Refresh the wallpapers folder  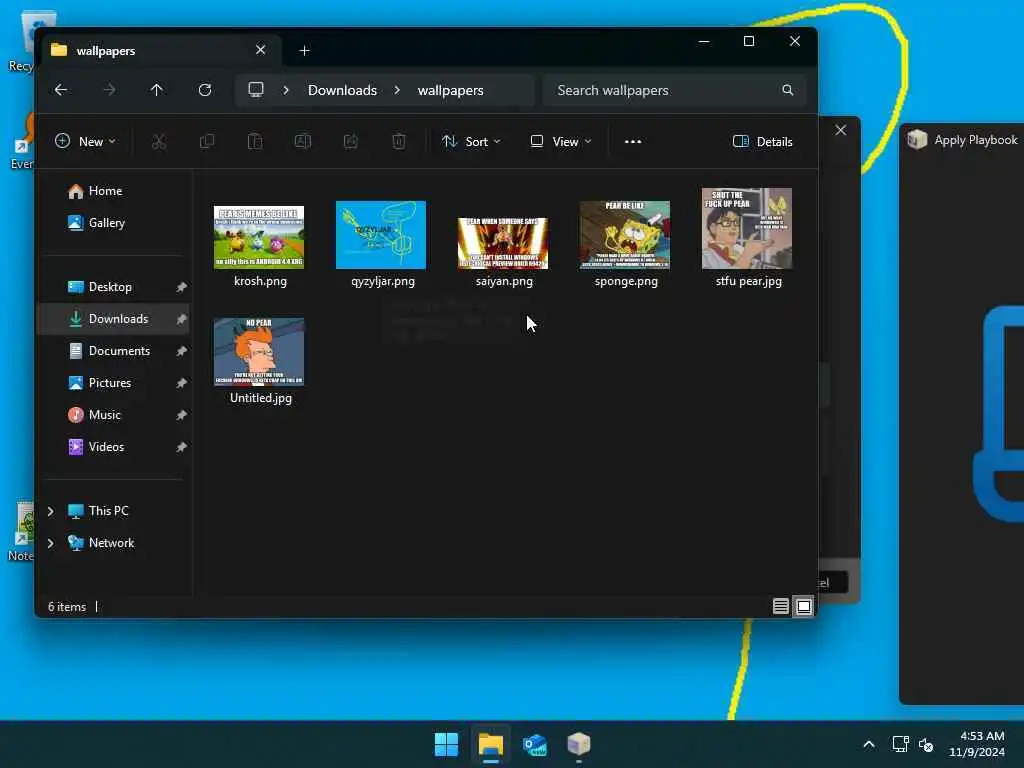(205, 90)
